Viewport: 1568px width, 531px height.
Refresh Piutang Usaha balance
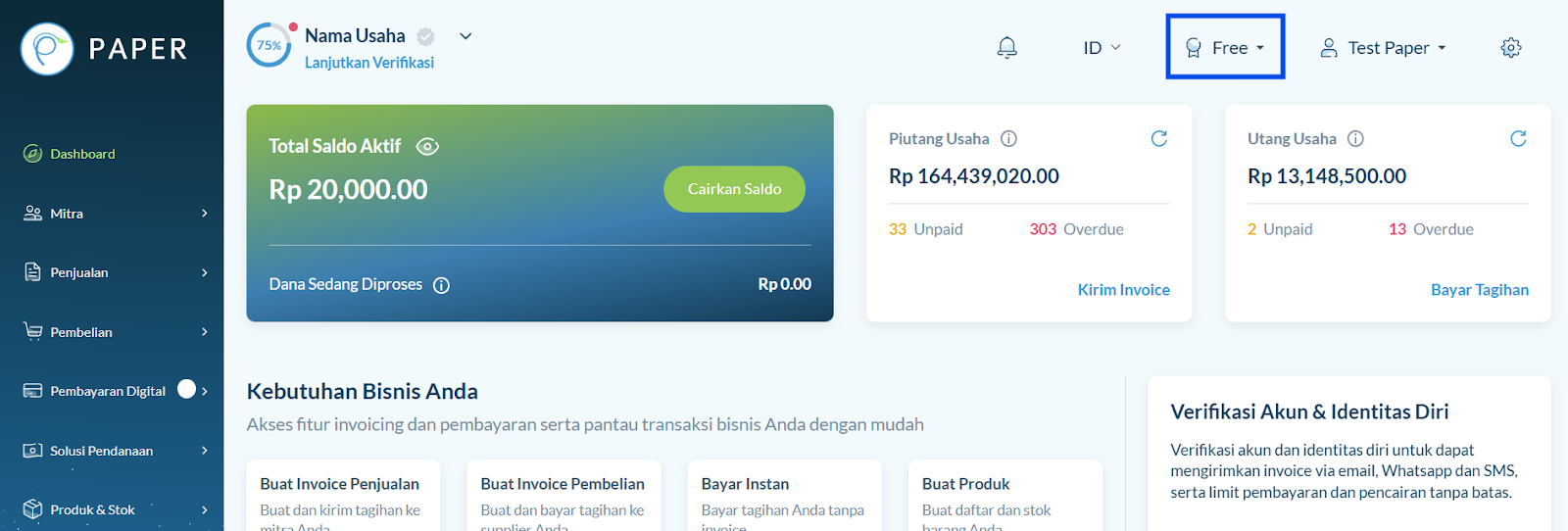click(1159, 138)
